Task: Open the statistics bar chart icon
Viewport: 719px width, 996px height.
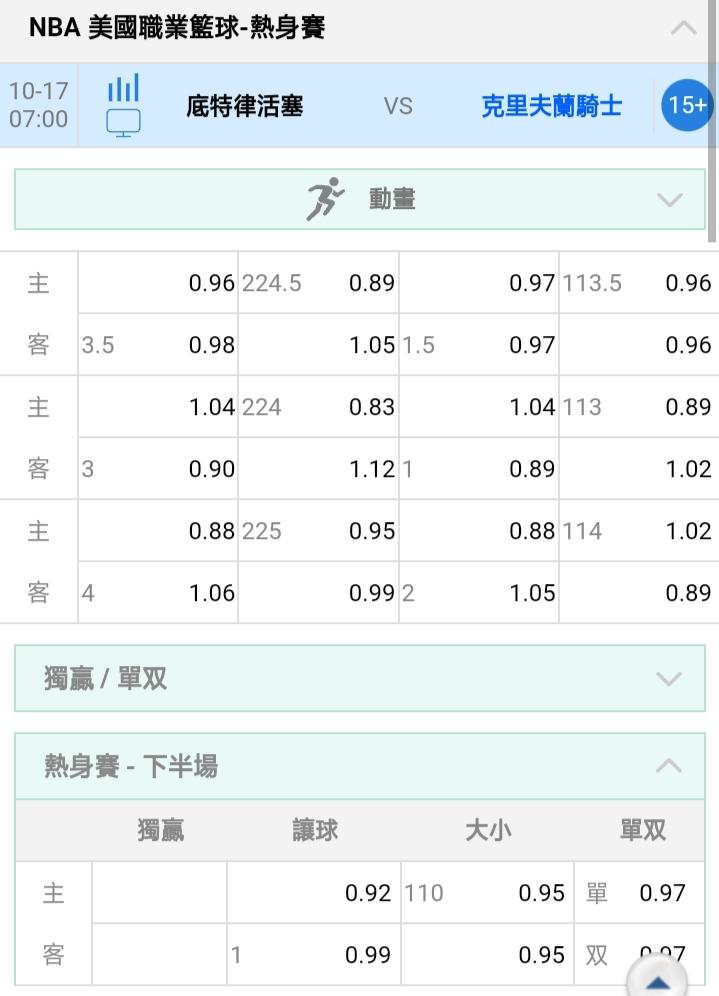Action: pos(123,88)
